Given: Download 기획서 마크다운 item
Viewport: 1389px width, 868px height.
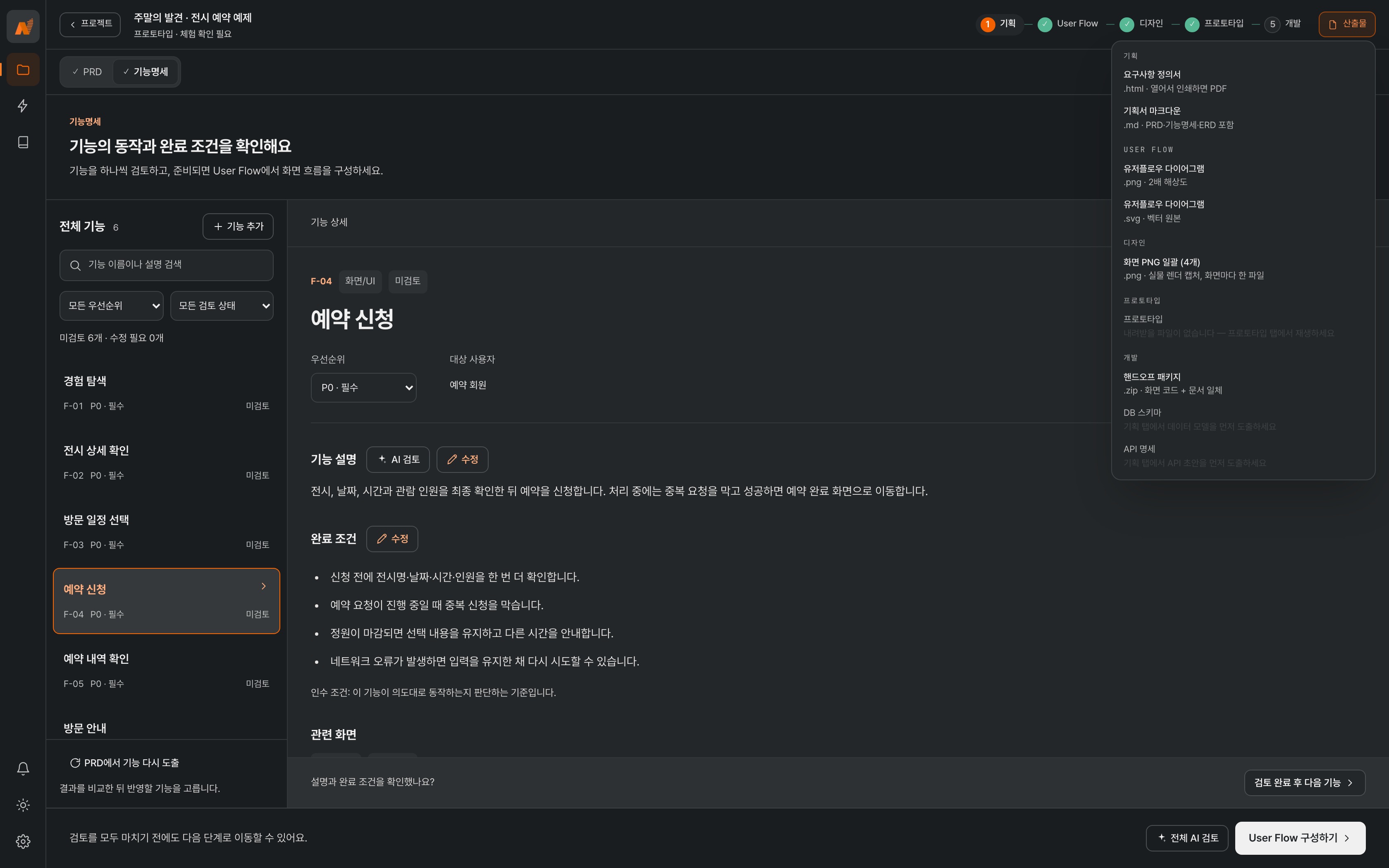Looking at the screenshot, I should pyautogui.click(x=1243, y=117).
